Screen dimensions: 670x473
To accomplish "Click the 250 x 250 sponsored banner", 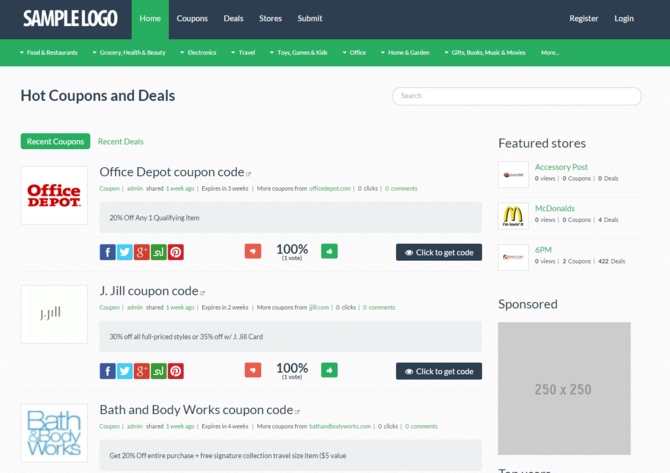I will tap(564, 388).
